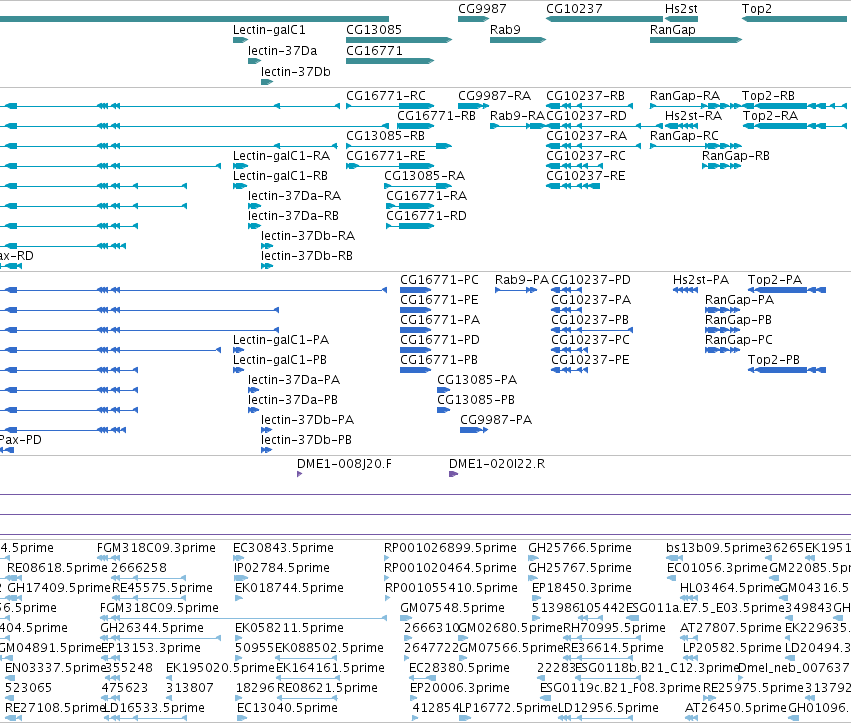Screen dimensions: 851x723
Task: Select the Top2-PB protein label
Action: click(774, 361)
